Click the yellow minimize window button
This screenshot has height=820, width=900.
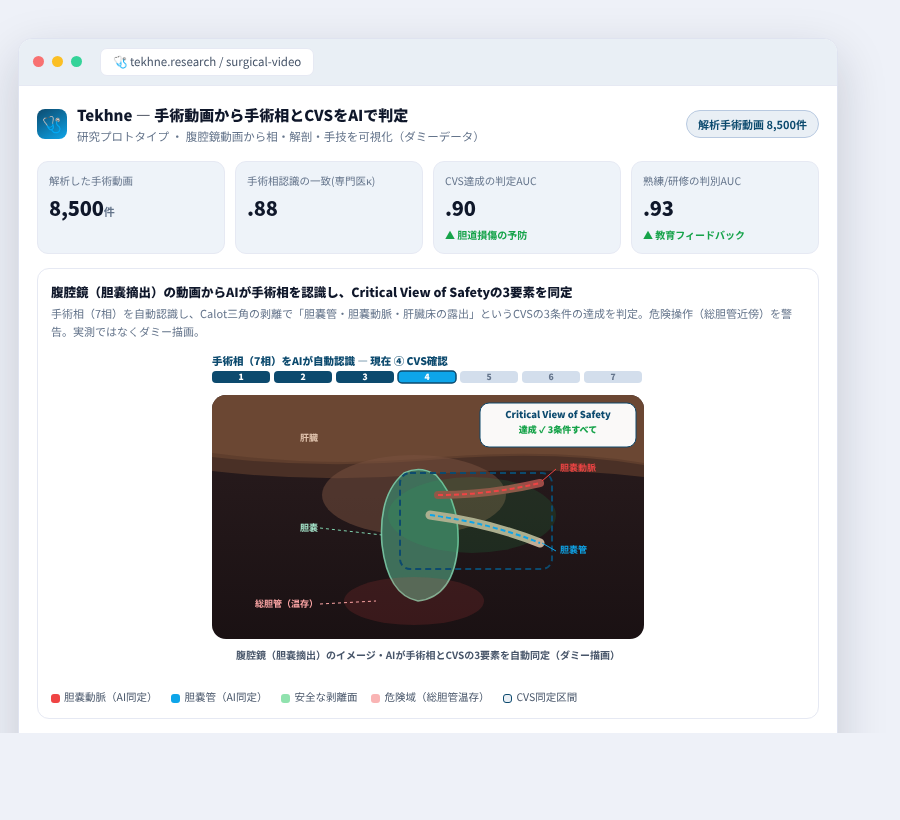(x=57, y=62)
